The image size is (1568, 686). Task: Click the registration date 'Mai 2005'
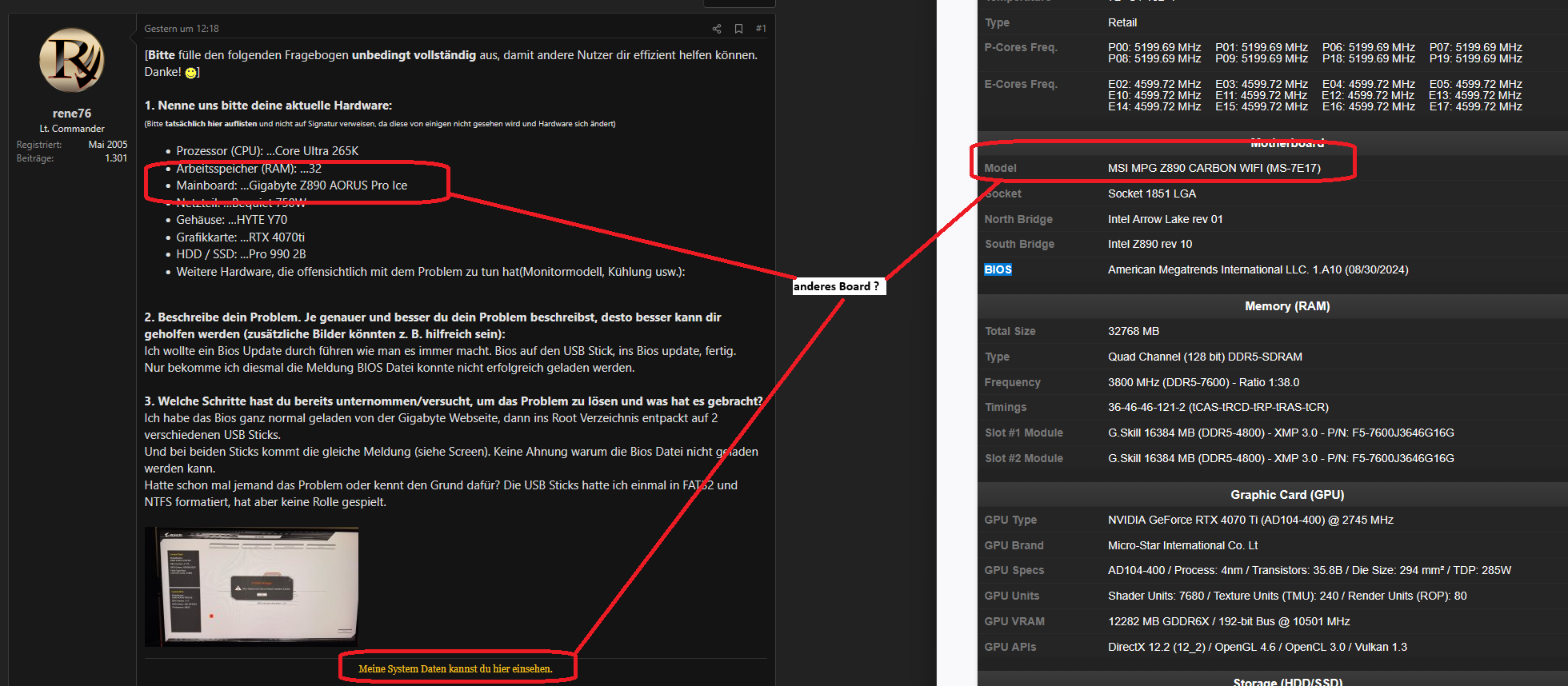click(108, 145)
